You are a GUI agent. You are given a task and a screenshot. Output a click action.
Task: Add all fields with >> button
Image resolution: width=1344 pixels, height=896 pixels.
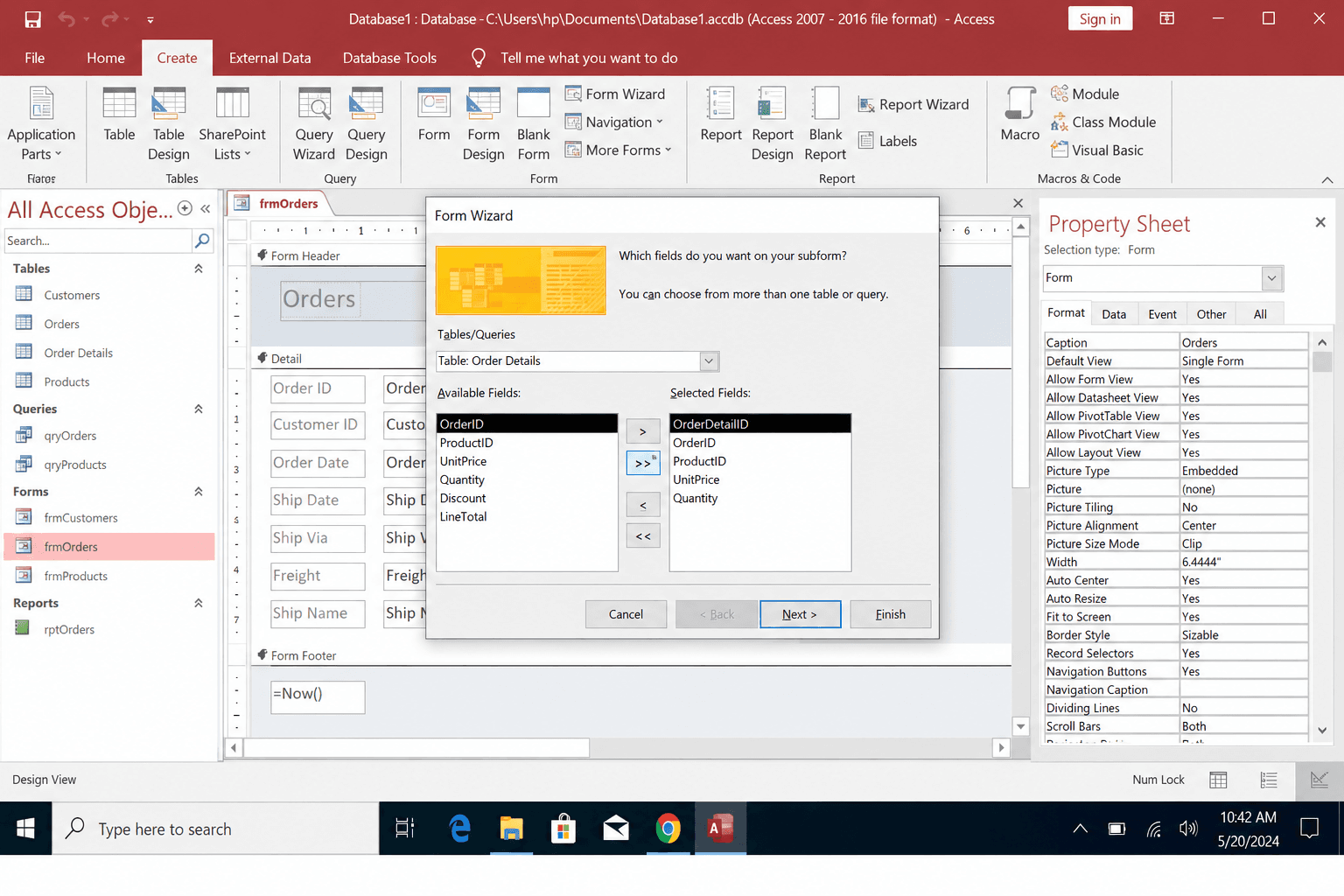(643, 463)
